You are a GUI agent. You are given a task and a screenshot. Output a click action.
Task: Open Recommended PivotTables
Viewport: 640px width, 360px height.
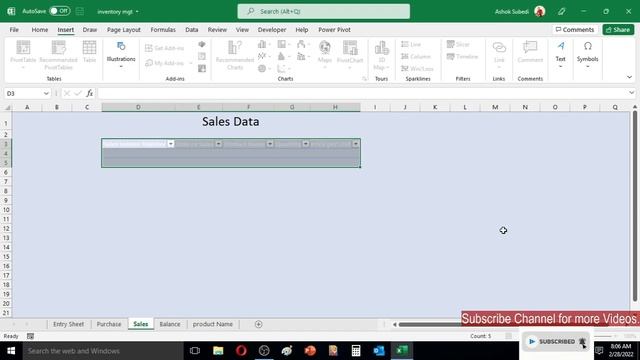pos(58,55)
